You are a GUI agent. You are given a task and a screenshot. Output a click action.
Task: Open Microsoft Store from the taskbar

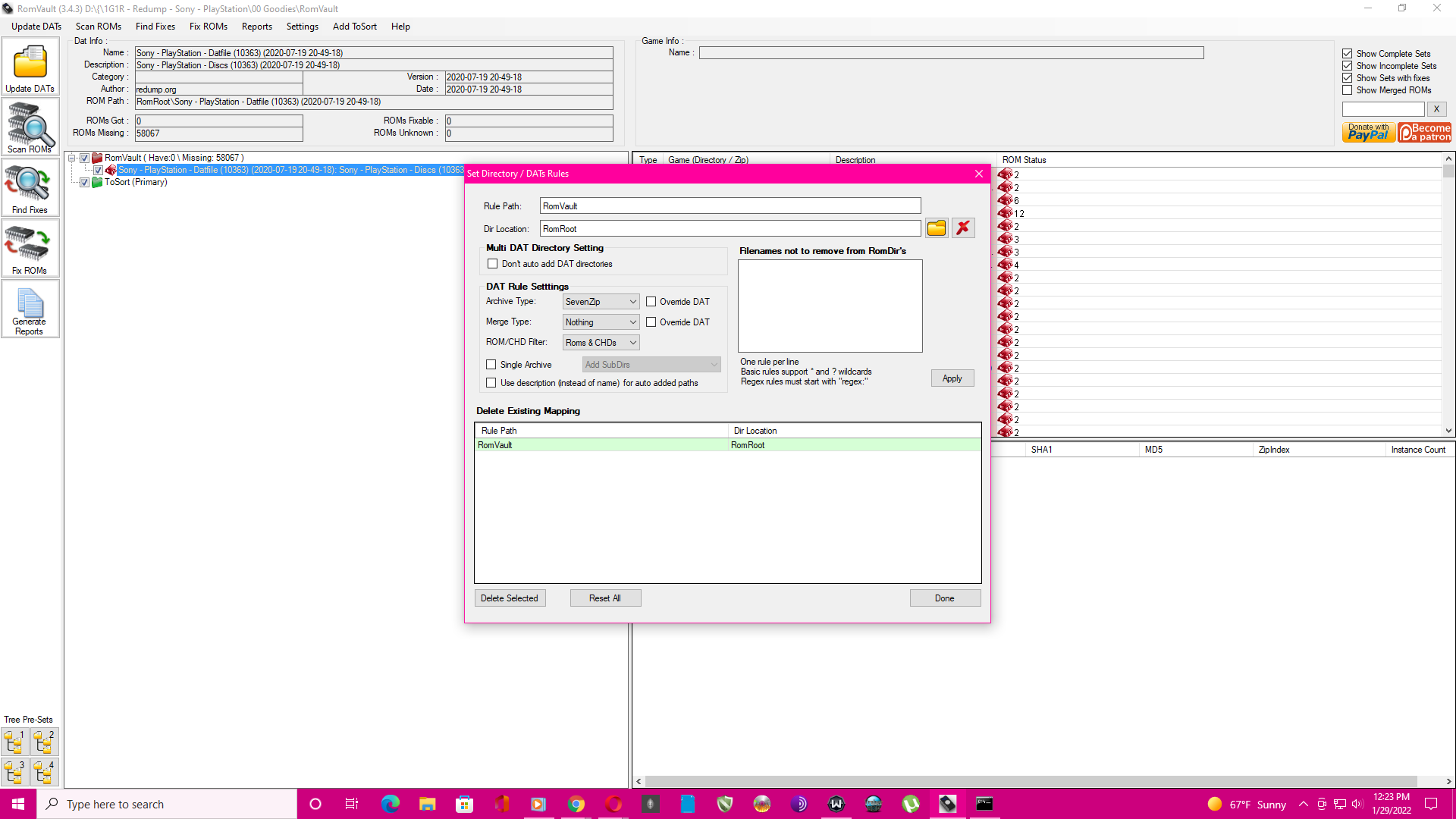(x=465, y=804)
